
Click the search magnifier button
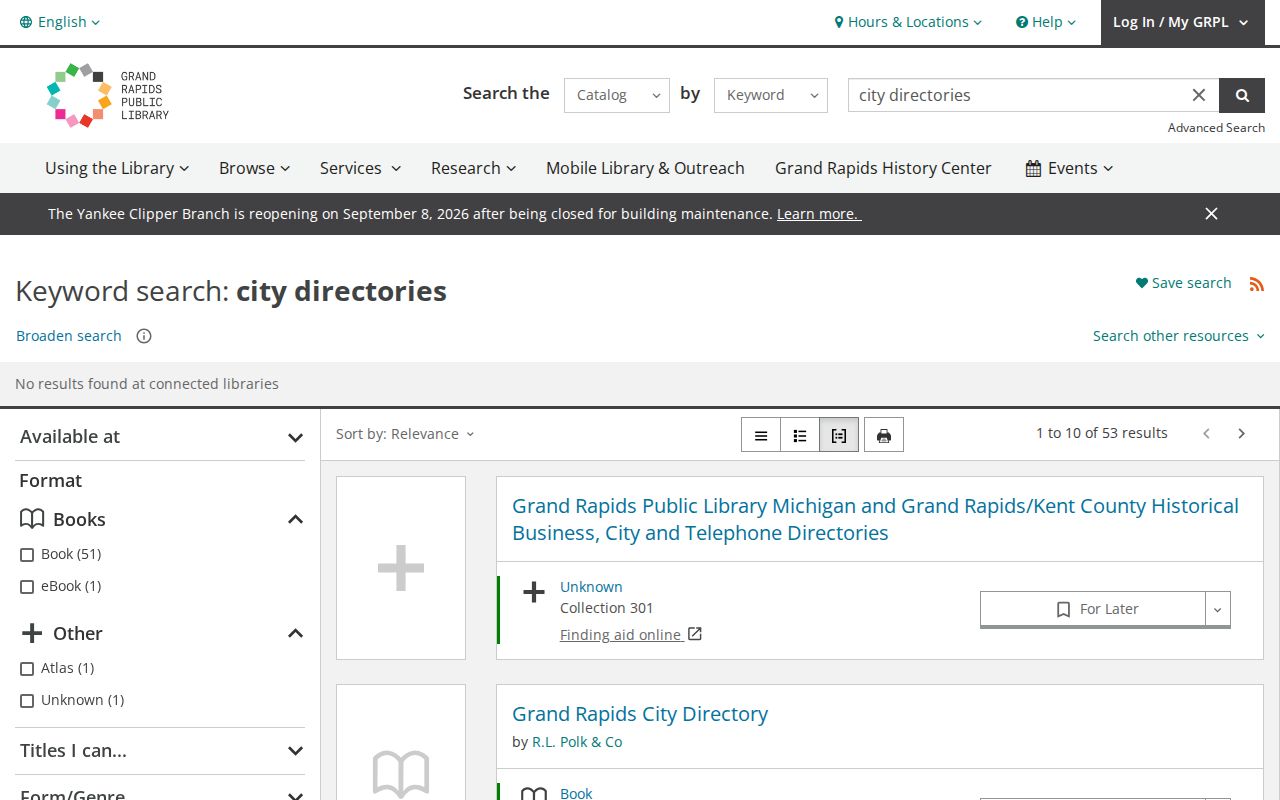[1242, 95]
